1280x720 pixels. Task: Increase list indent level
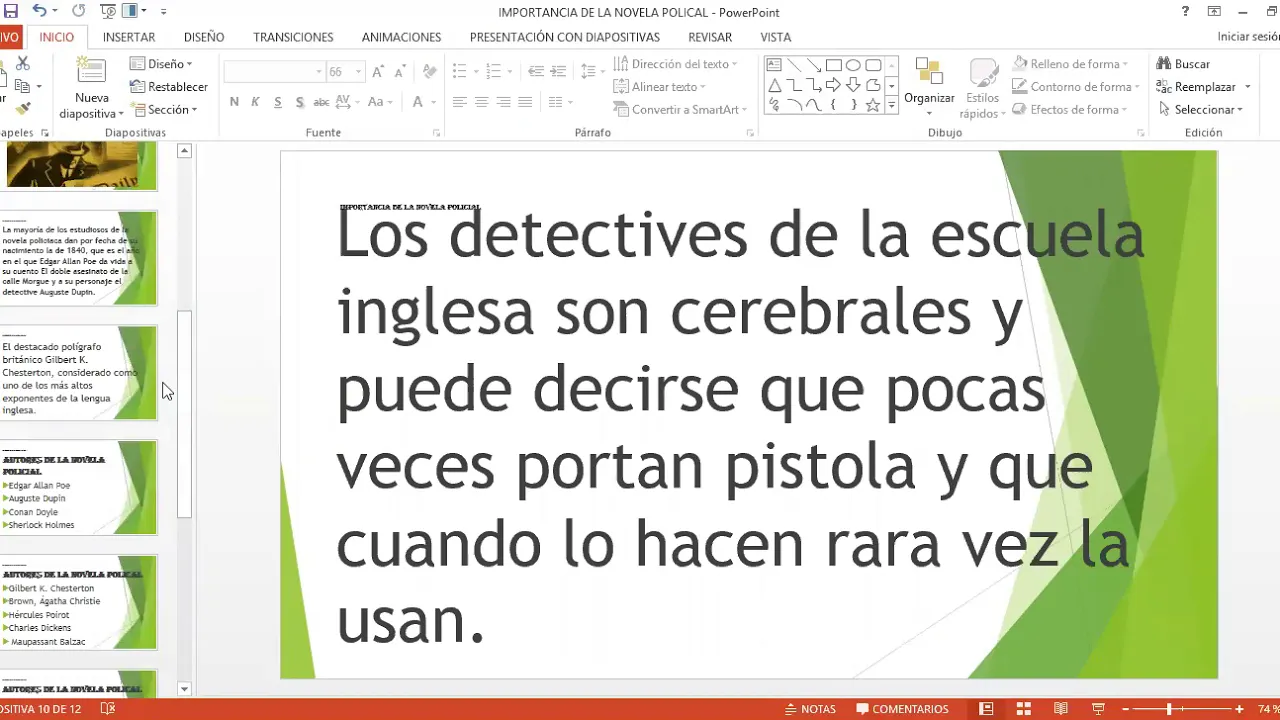click(x=560, y=72)
